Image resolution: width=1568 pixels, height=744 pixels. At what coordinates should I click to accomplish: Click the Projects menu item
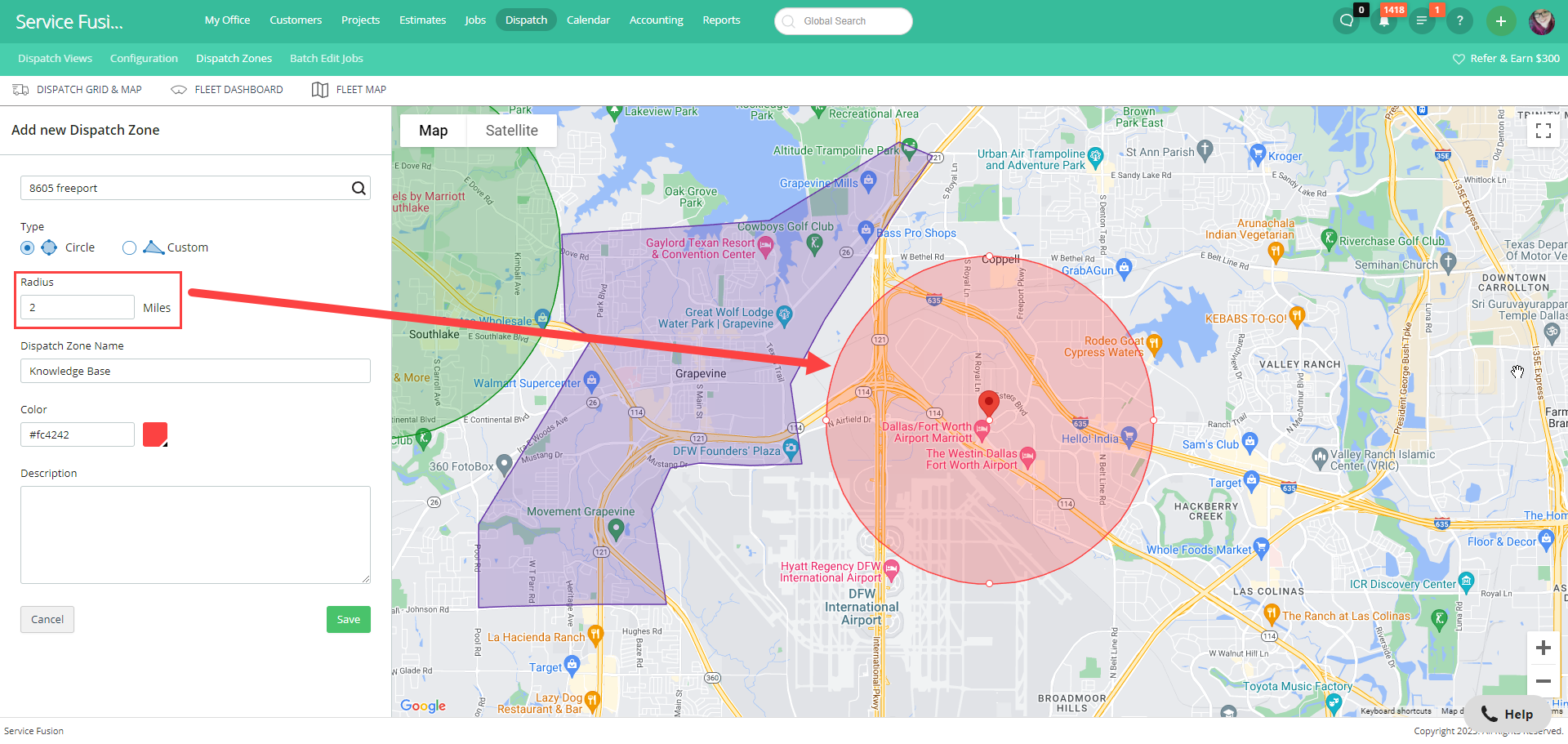(360, 20)
